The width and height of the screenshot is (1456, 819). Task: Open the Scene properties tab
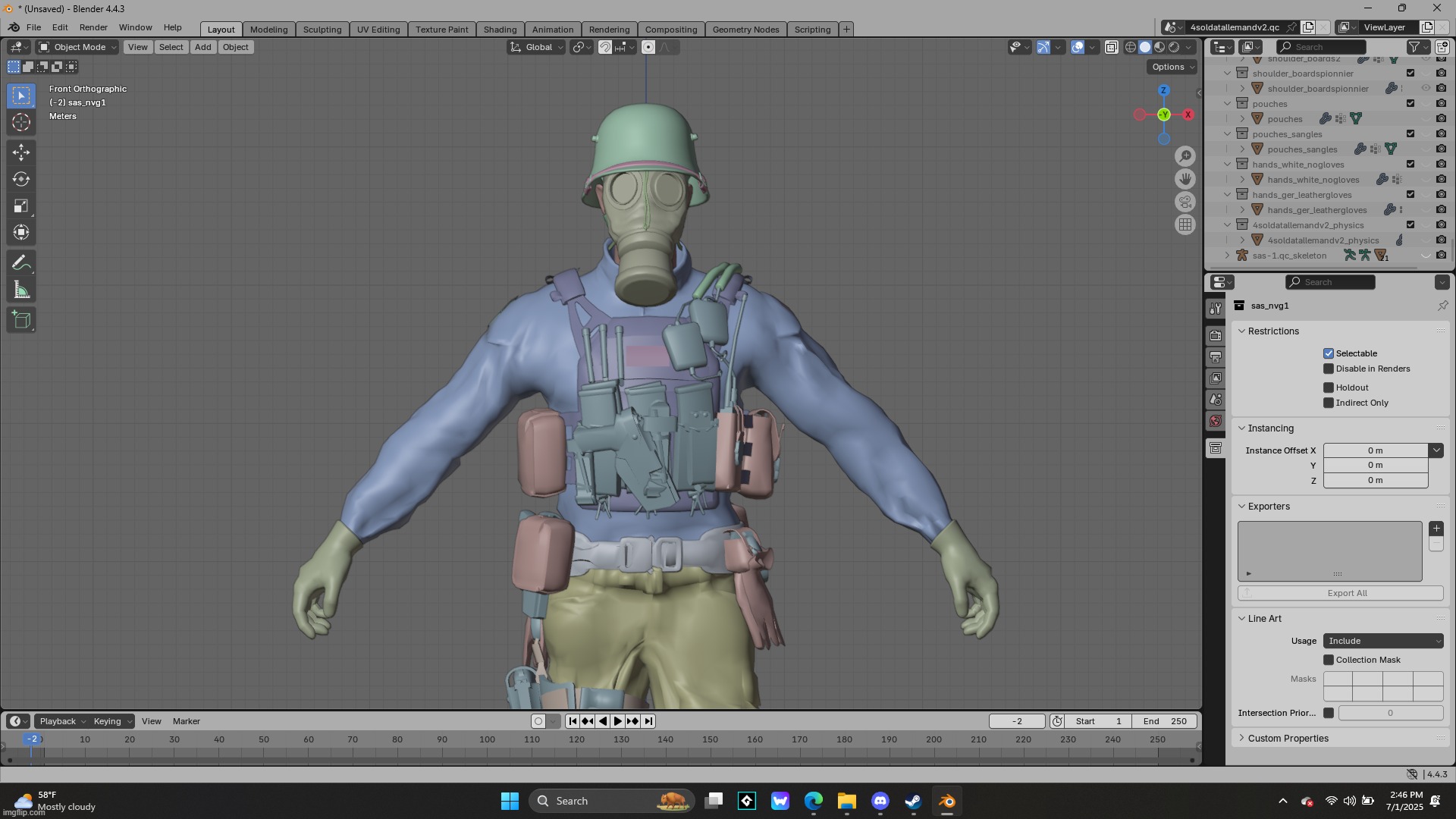(1216, 400)
